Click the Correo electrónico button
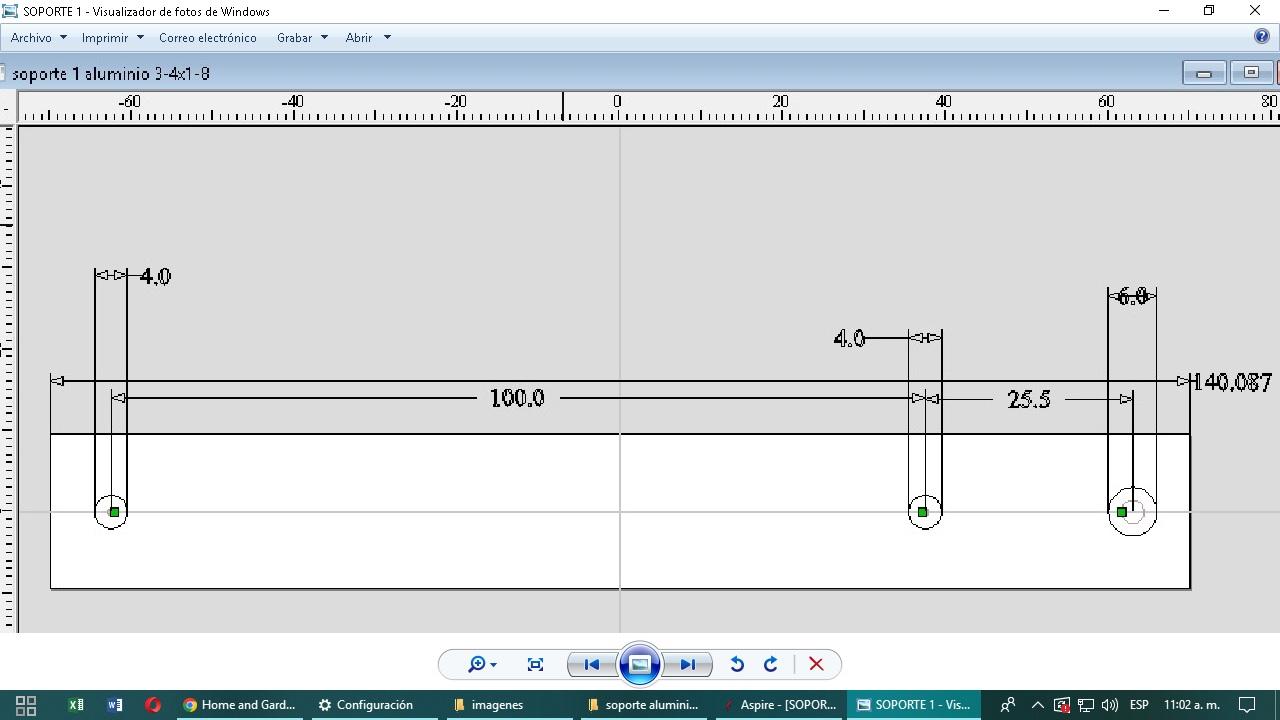Screen dimensions: 1280x720 tap(208, 38)
